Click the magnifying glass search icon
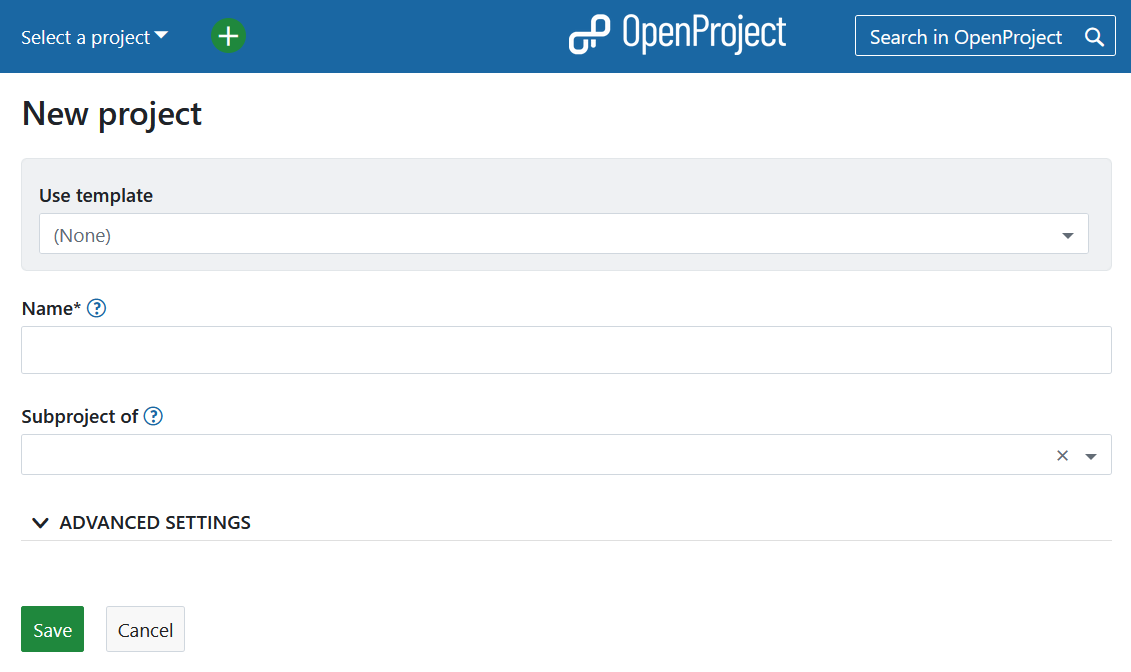1131x672 pixels. coord(1094,37)
